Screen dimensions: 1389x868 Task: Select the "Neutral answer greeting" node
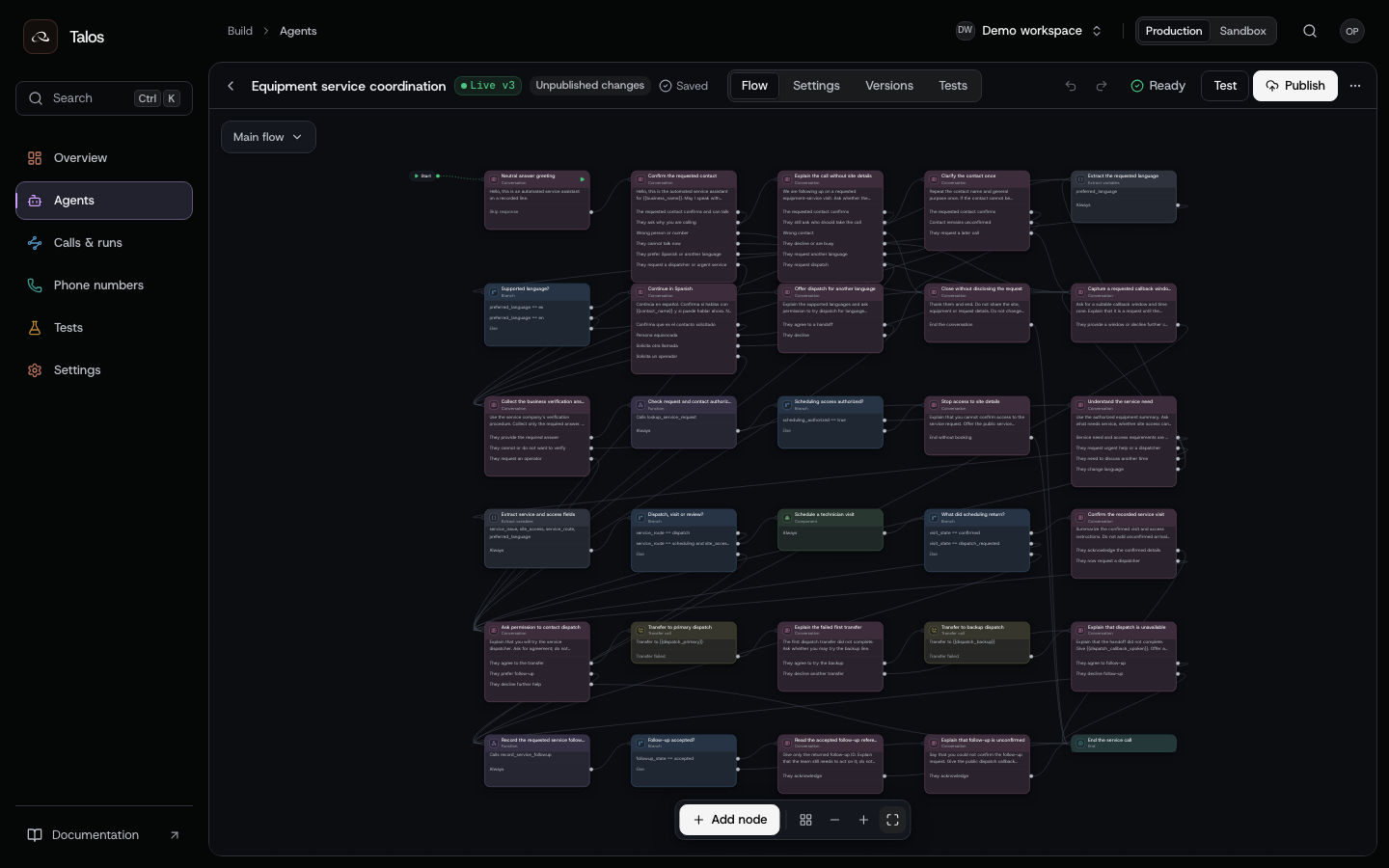point(537,200)
